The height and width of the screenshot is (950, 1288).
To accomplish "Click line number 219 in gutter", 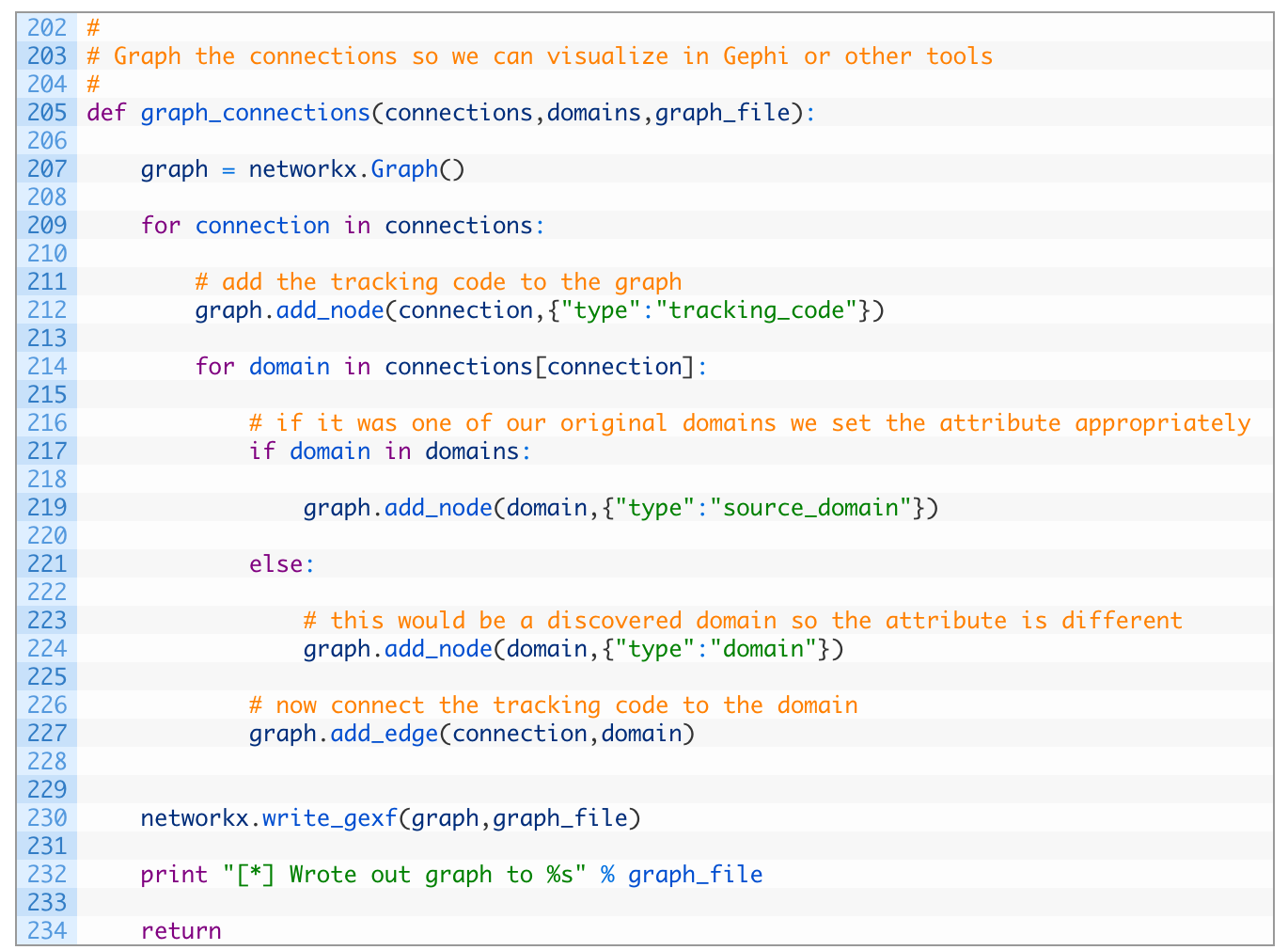I will [x=47, y=508].
